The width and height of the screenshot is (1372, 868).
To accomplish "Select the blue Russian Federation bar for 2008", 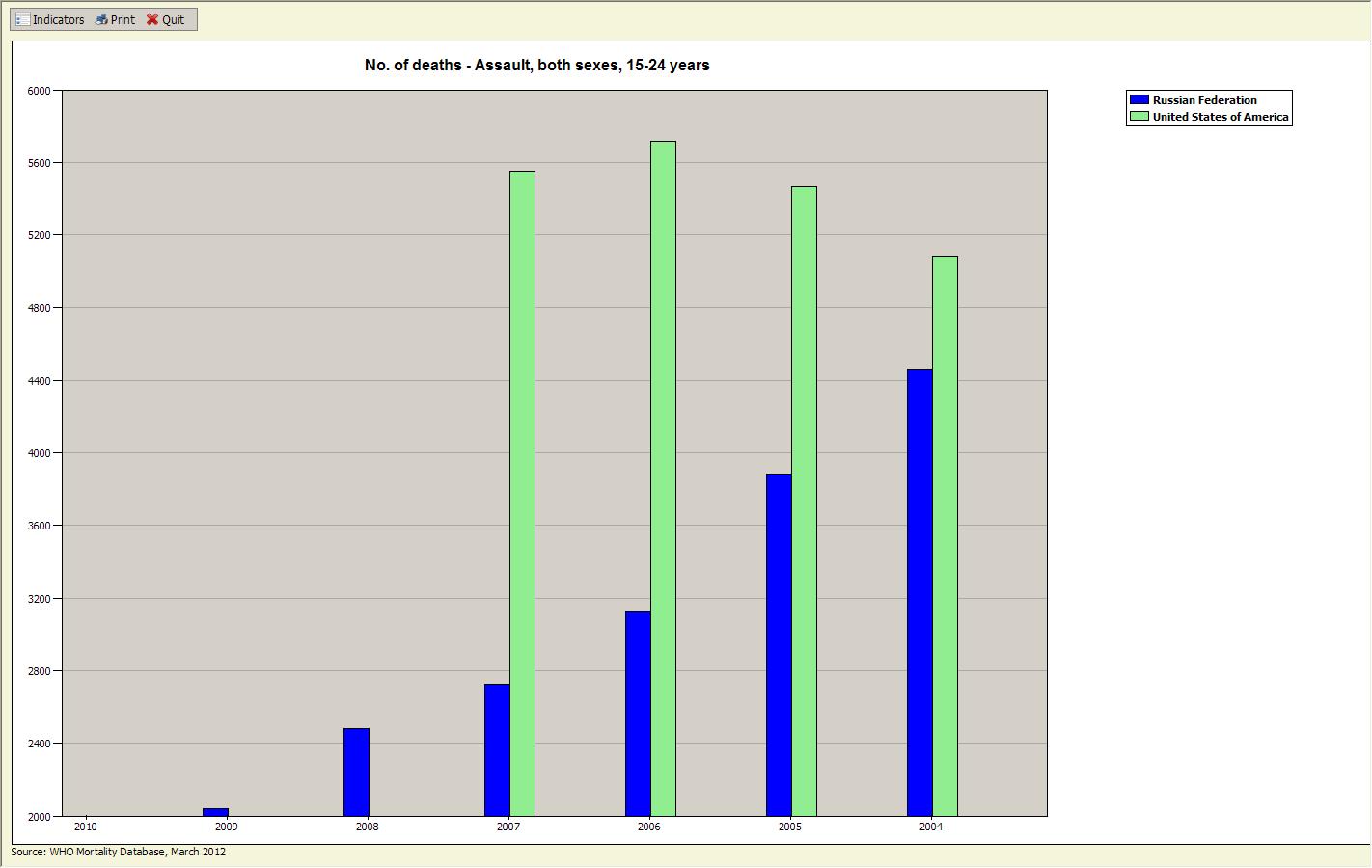I will pos(356,773).
